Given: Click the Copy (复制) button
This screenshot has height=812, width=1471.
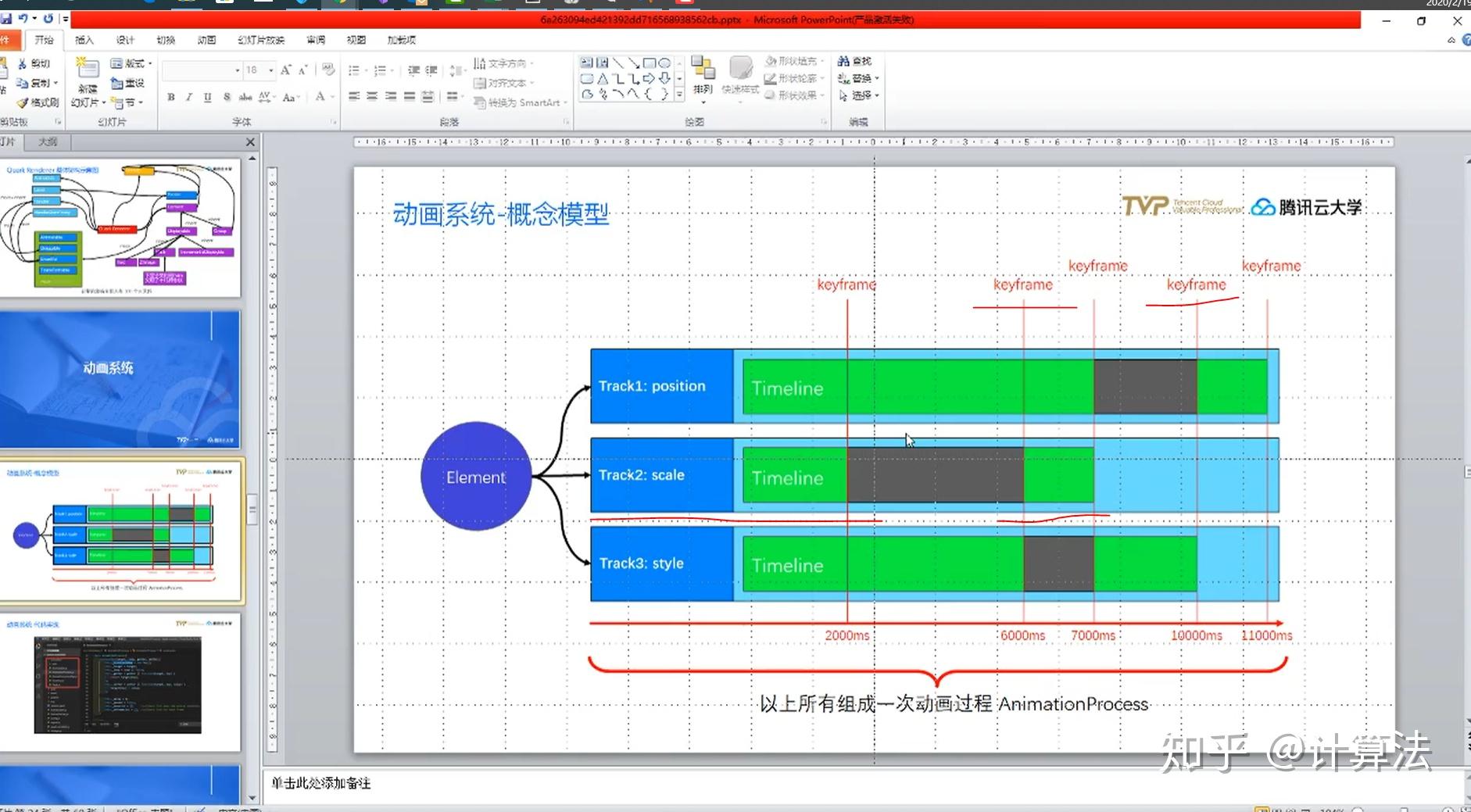Looking at the screenshot, I should 38,83.
